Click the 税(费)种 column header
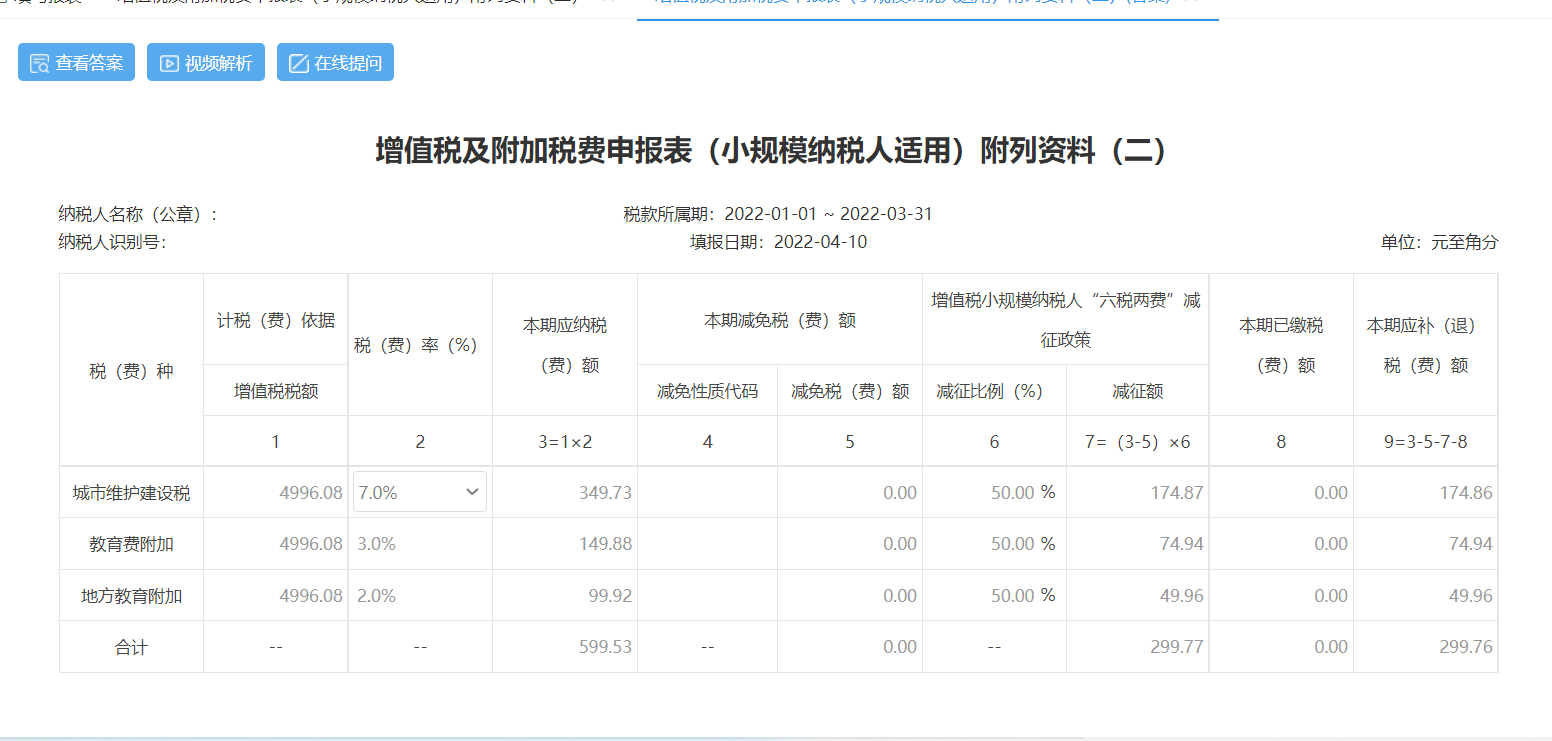The image size is (1552, 741). point(131,371)
